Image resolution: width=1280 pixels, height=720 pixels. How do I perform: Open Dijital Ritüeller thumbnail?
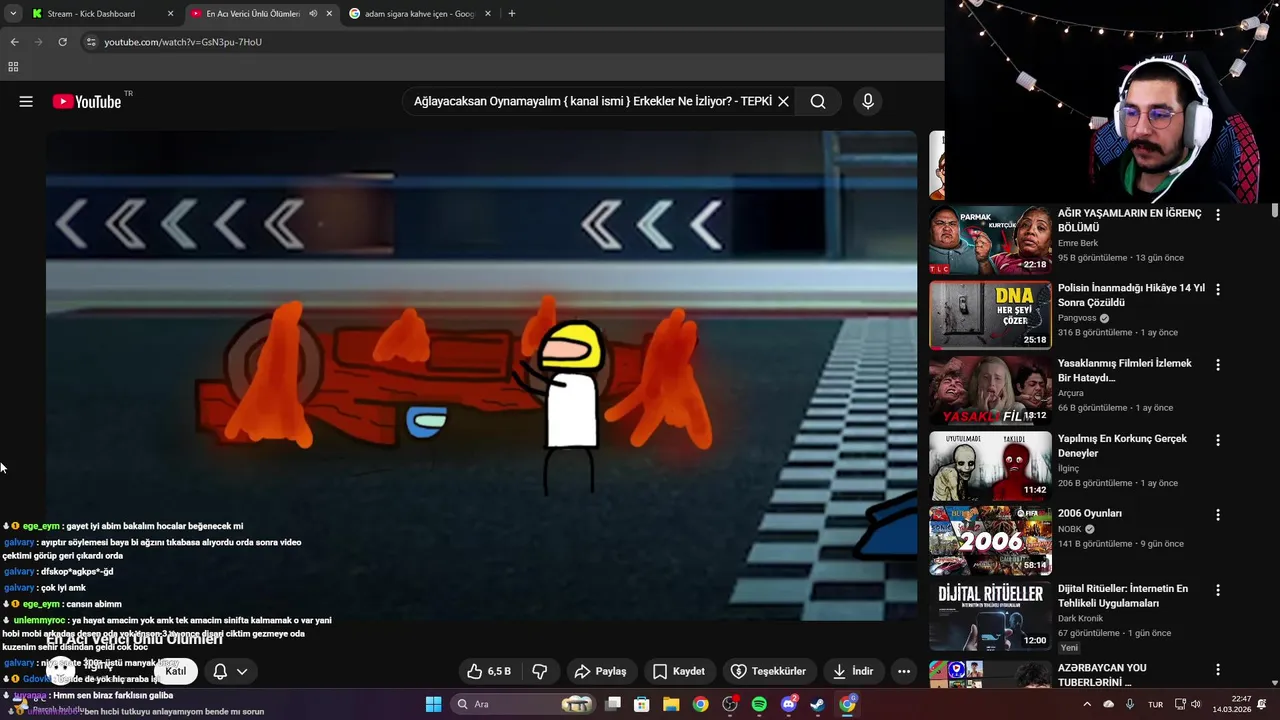pos(990,616)
